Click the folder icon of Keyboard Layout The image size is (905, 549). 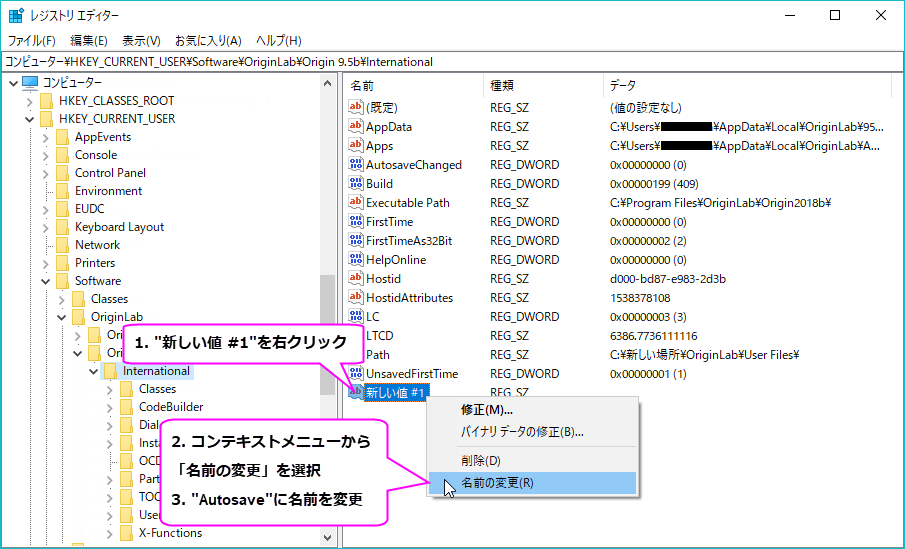63,227
